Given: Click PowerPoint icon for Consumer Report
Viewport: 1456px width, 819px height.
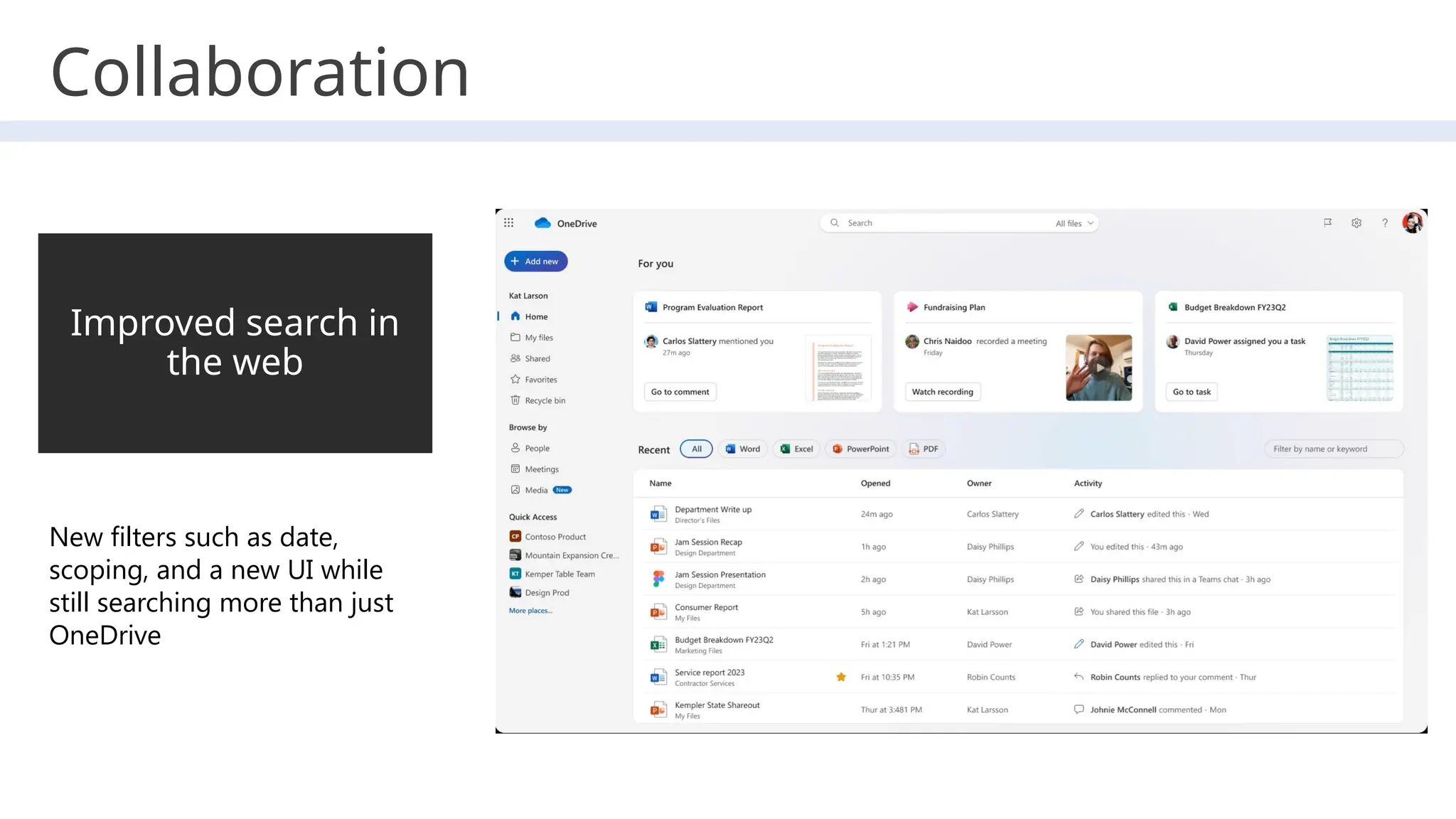Looking at the screenshot, I should click(658, 612).
